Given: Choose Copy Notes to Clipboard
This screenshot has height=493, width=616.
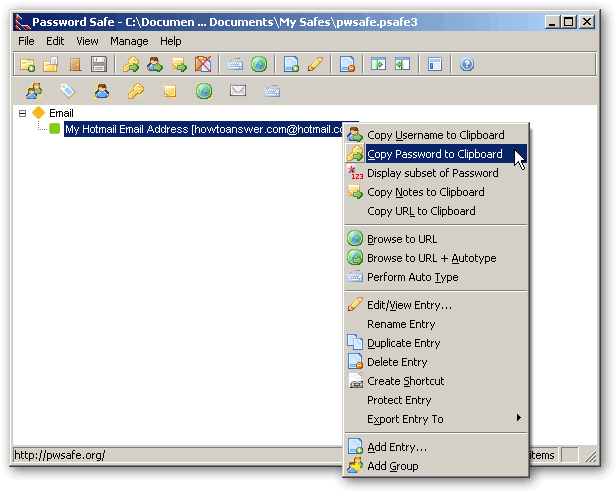Looking at the screenshot, I should tap(436, 192).
